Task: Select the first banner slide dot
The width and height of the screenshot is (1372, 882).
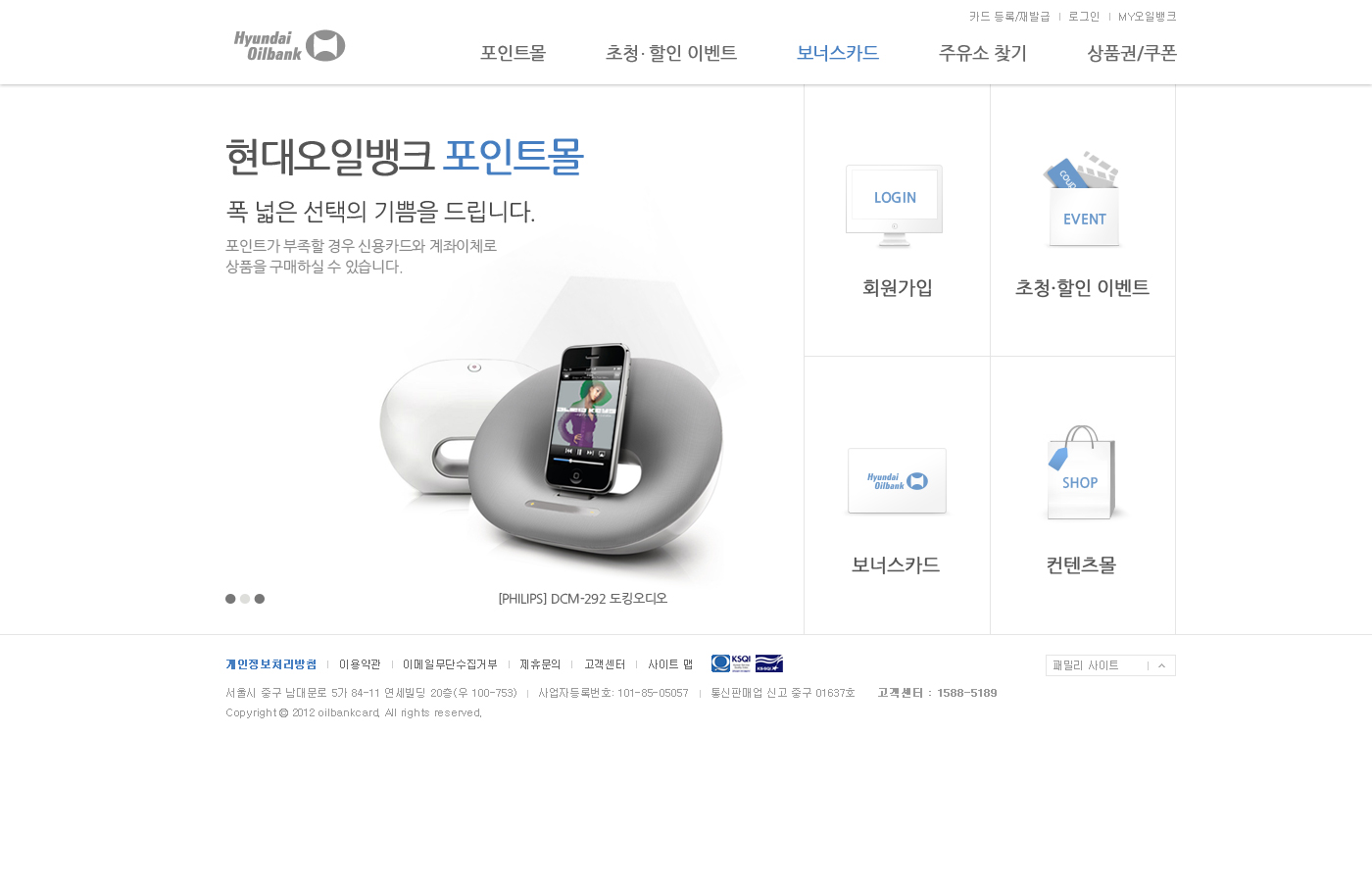Action: point(230,599)
